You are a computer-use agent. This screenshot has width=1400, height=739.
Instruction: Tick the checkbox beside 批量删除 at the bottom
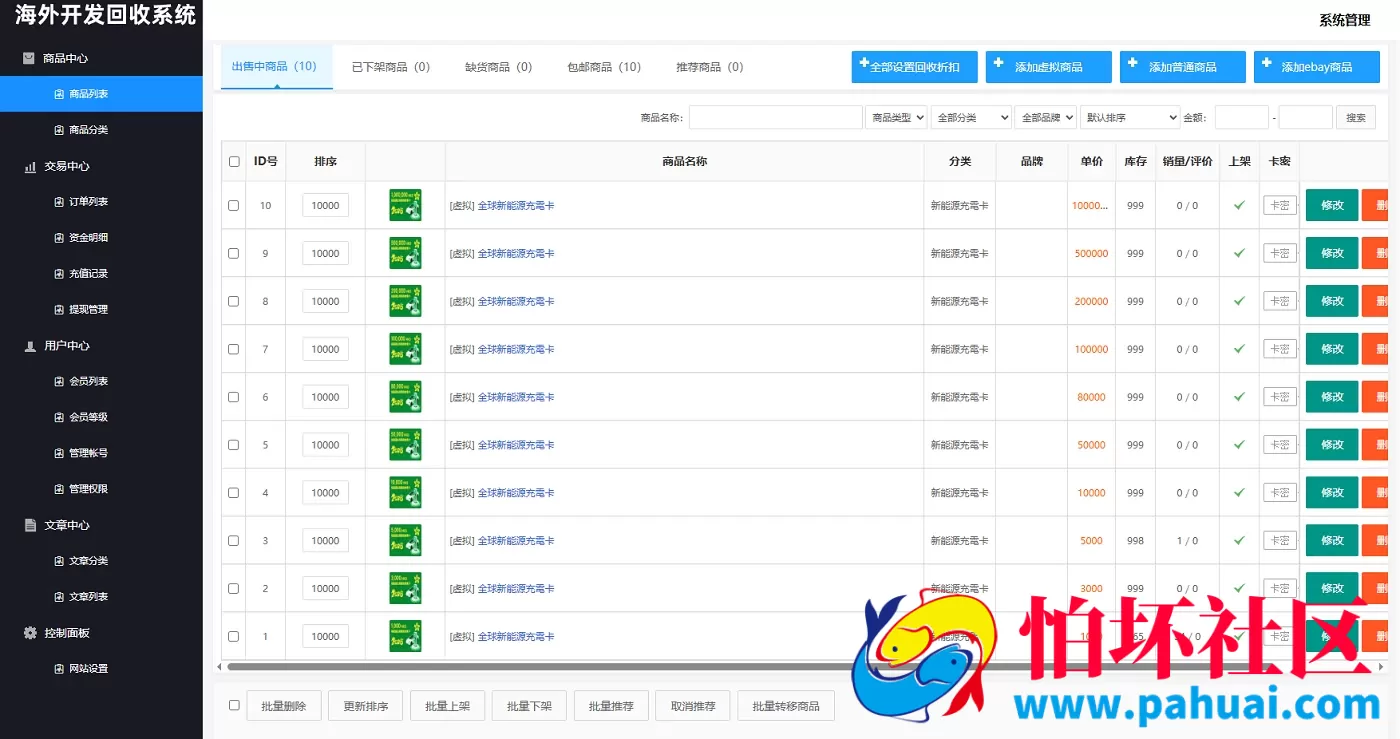pos(234,705)
